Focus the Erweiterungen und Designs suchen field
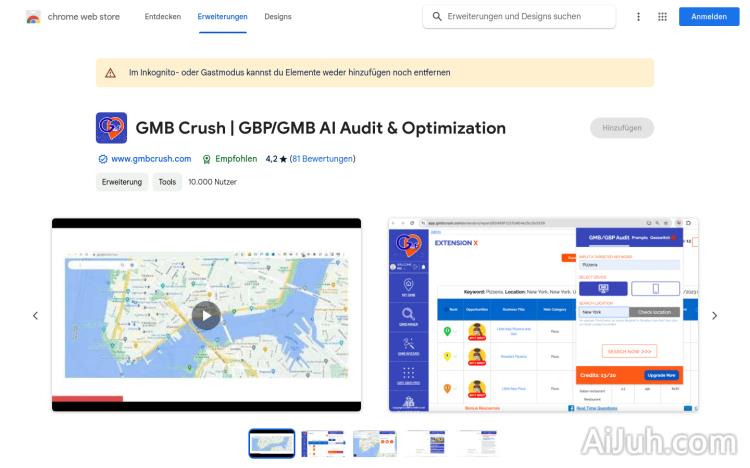Viewport: 750px width, 468px height. 519,17
